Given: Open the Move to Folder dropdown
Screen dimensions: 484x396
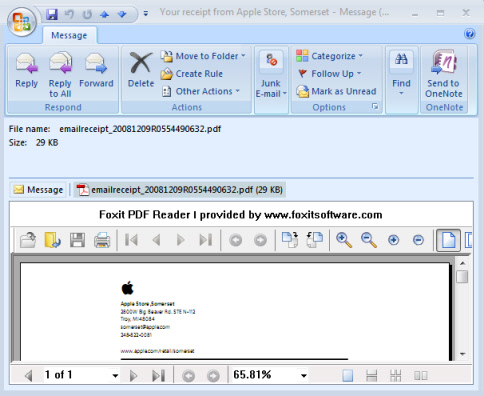Looking at the screenshot, I should 203,56.
